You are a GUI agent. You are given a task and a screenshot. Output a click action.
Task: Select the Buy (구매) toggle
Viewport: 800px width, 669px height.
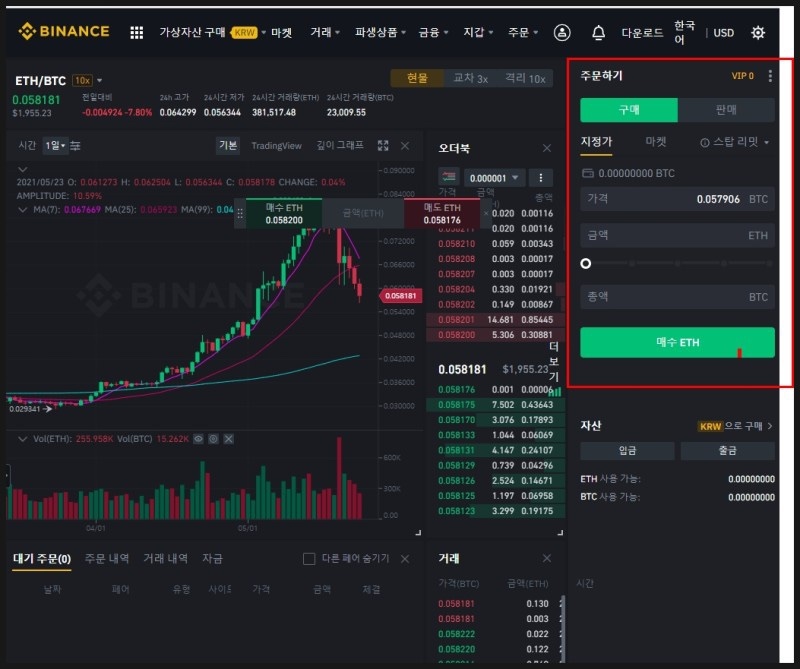point(629,110)
